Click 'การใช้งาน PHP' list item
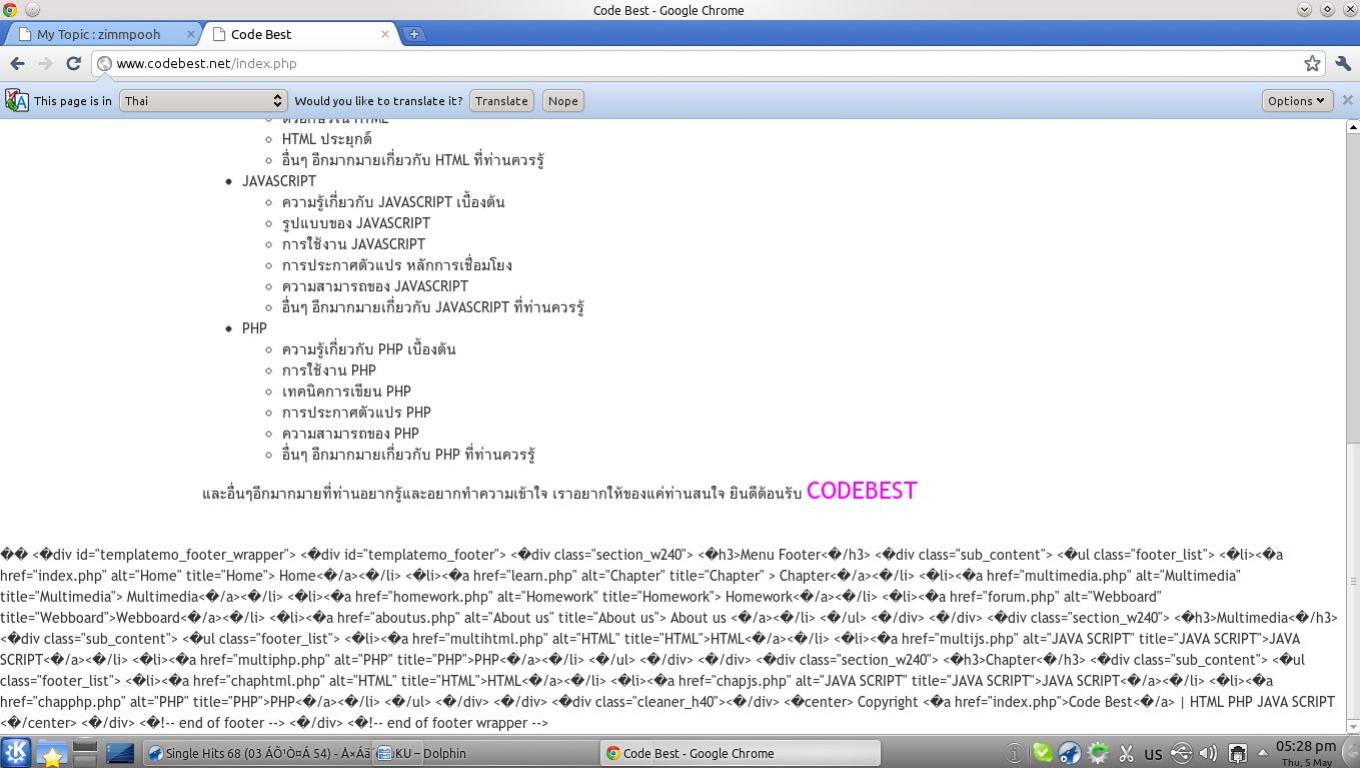Screen dimensions: 1360x768 point(329,370)
